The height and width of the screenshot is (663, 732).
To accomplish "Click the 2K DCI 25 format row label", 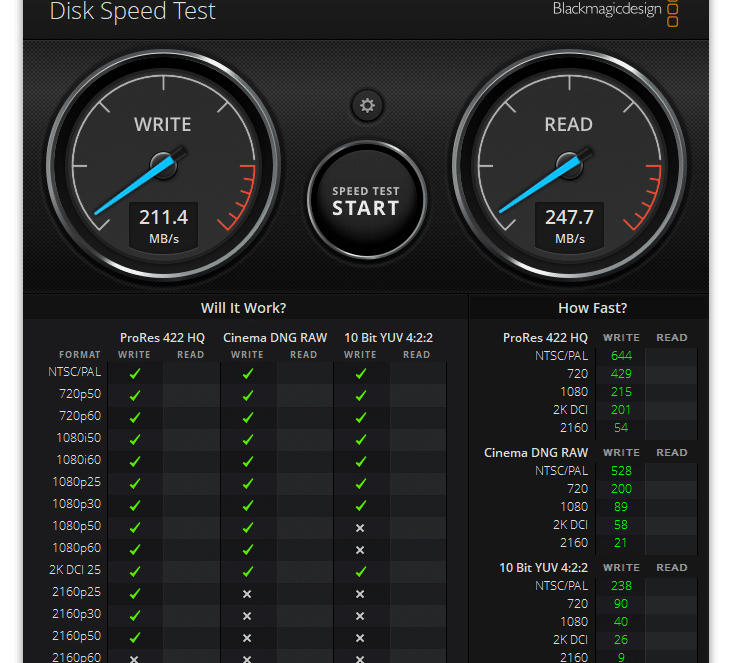I will [x=75, y=570].
